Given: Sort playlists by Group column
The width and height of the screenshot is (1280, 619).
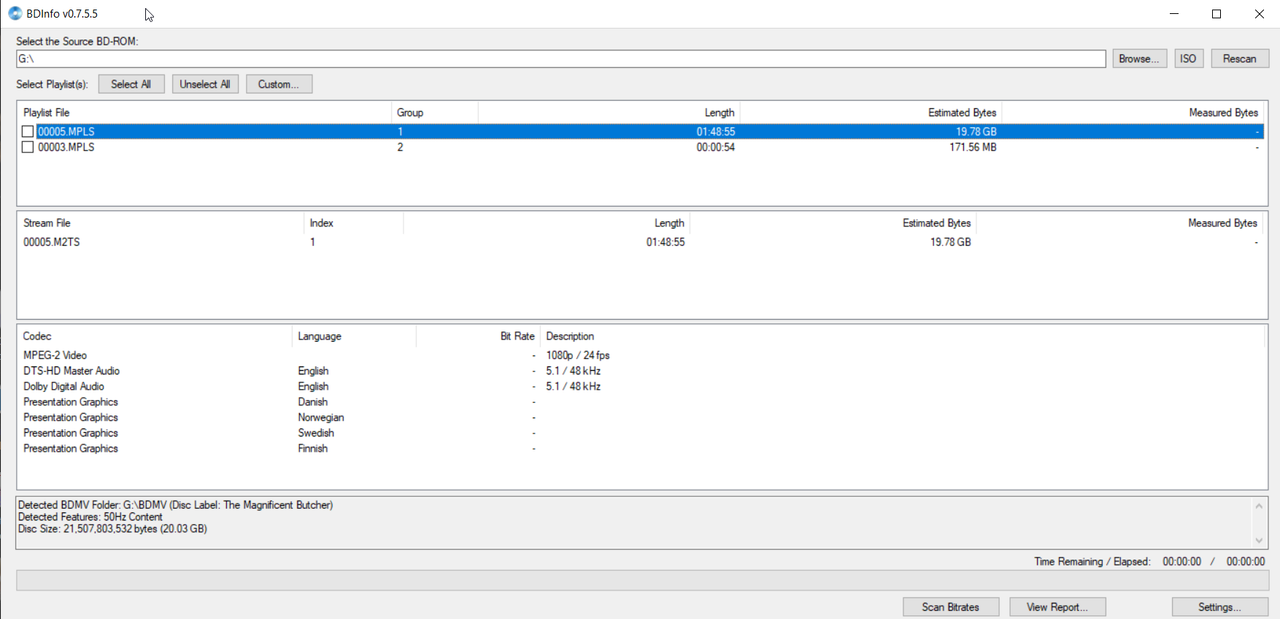Looking at the screenshot, I should (435, 113).
